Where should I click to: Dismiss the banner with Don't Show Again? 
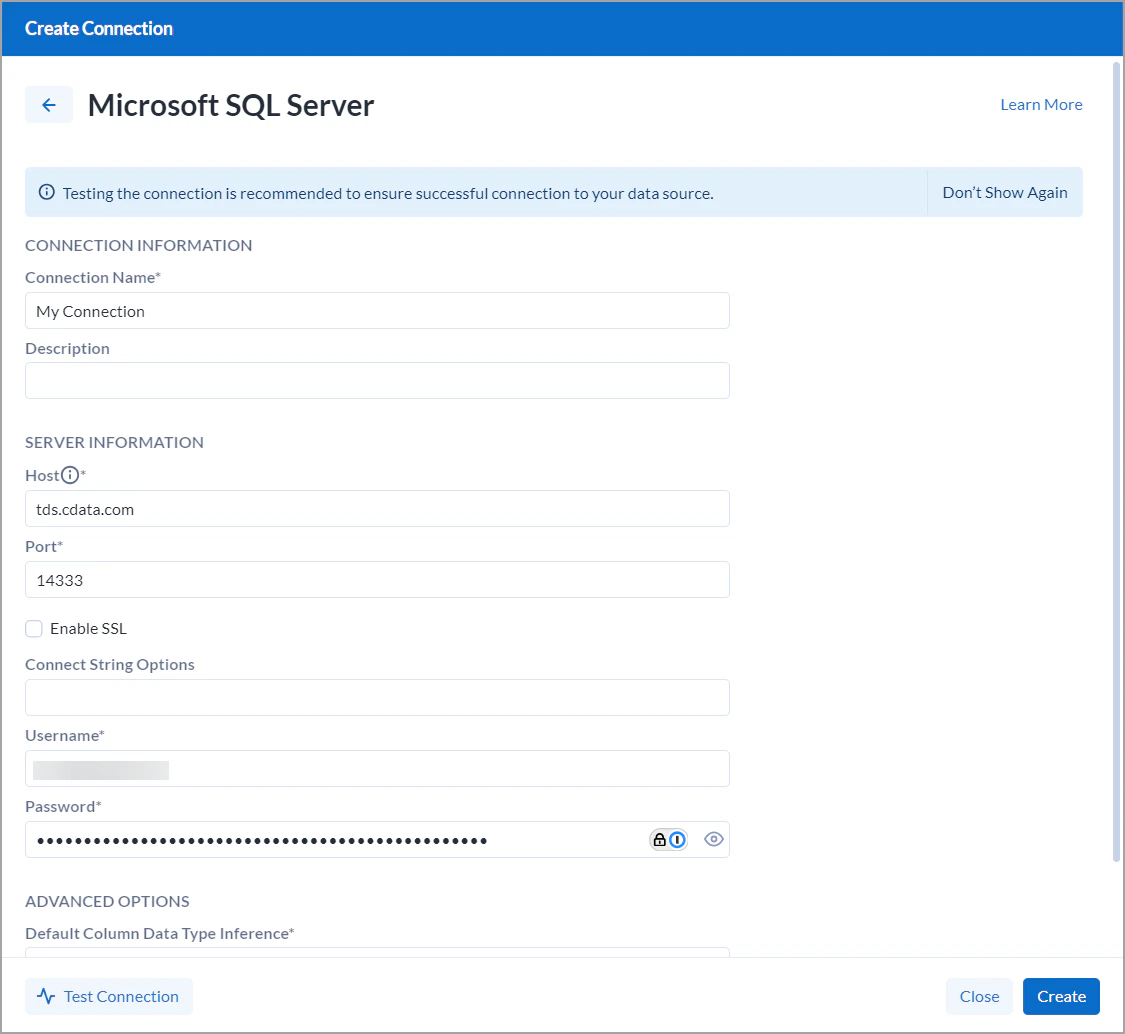1005,192
